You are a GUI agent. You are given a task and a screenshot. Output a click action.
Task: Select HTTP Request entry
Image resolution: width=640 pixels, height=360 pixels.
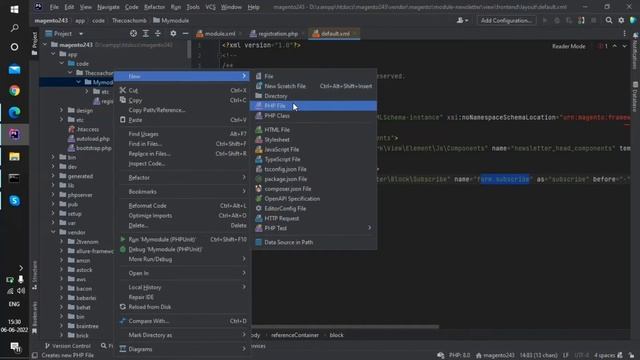tap(313, 218)
